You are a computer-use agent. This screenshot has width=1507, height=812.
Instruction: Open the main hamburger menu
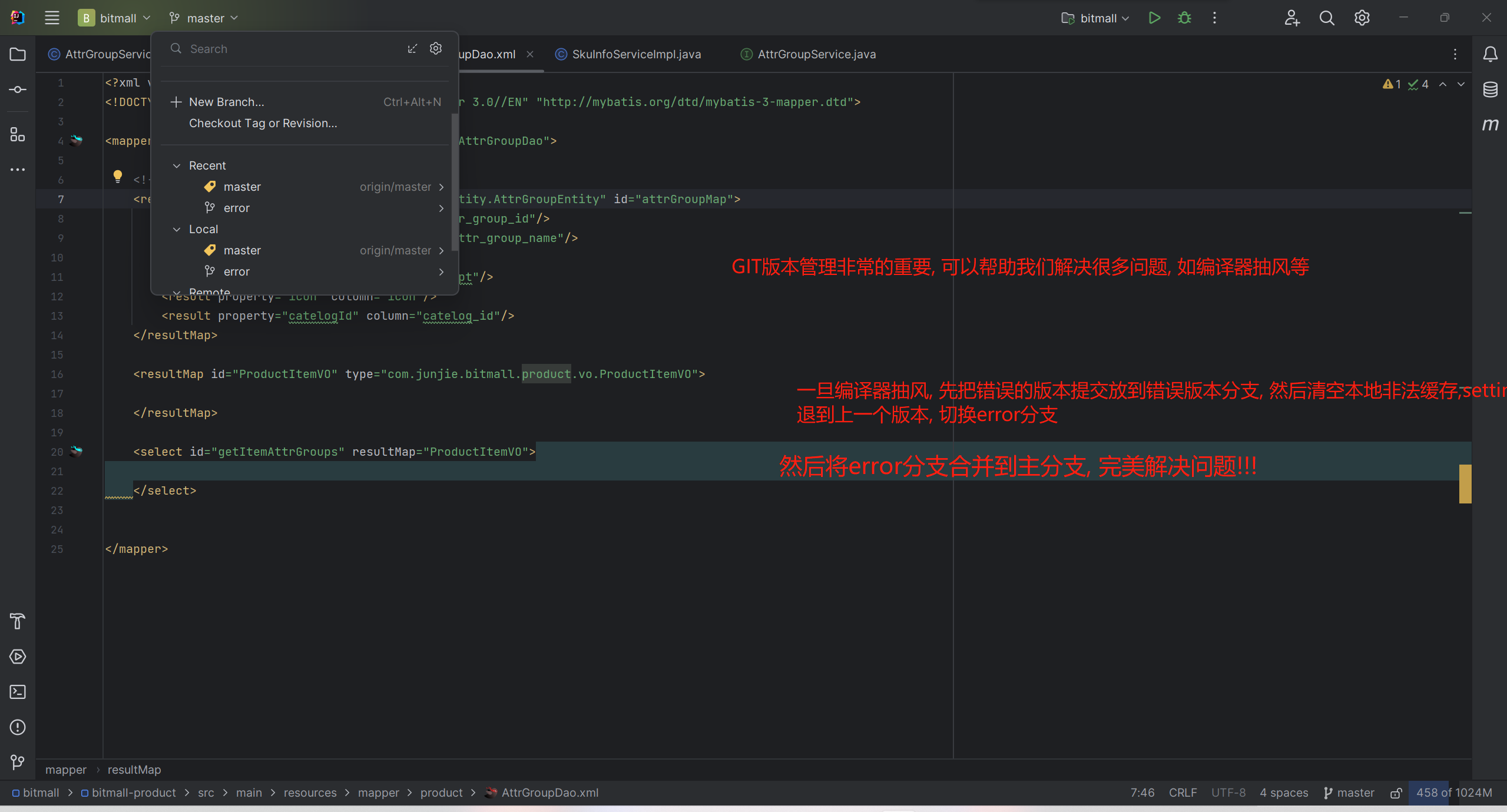click(x=52, y=18)
